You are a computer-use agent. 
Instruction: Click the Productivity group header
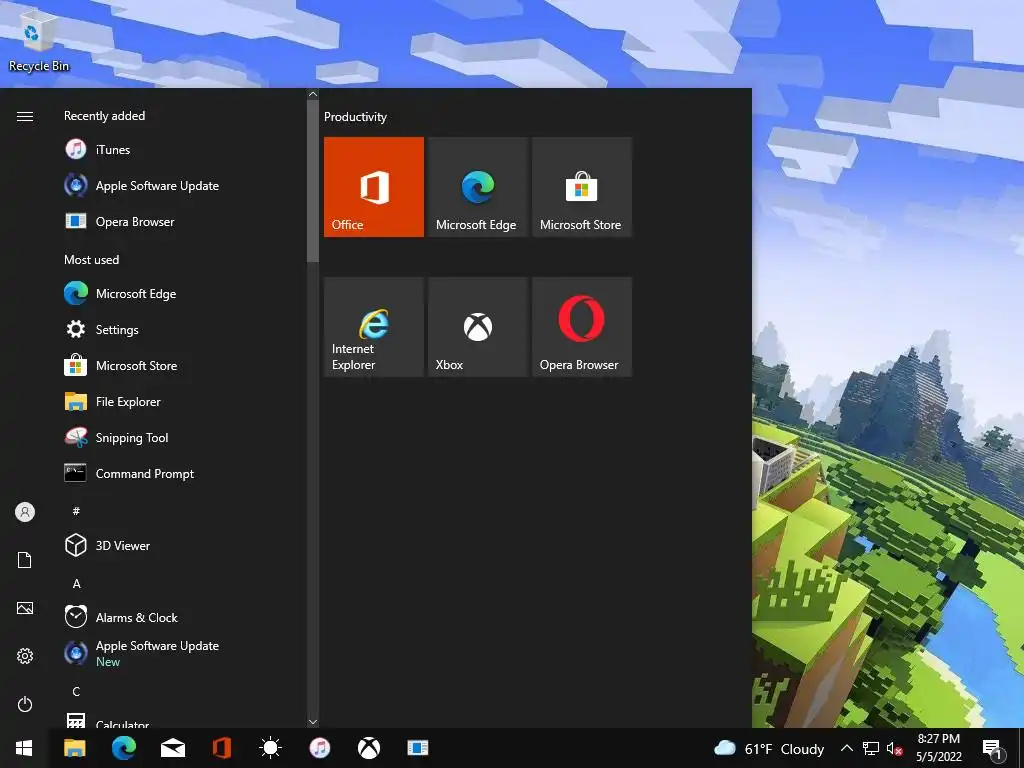(355, 117)
